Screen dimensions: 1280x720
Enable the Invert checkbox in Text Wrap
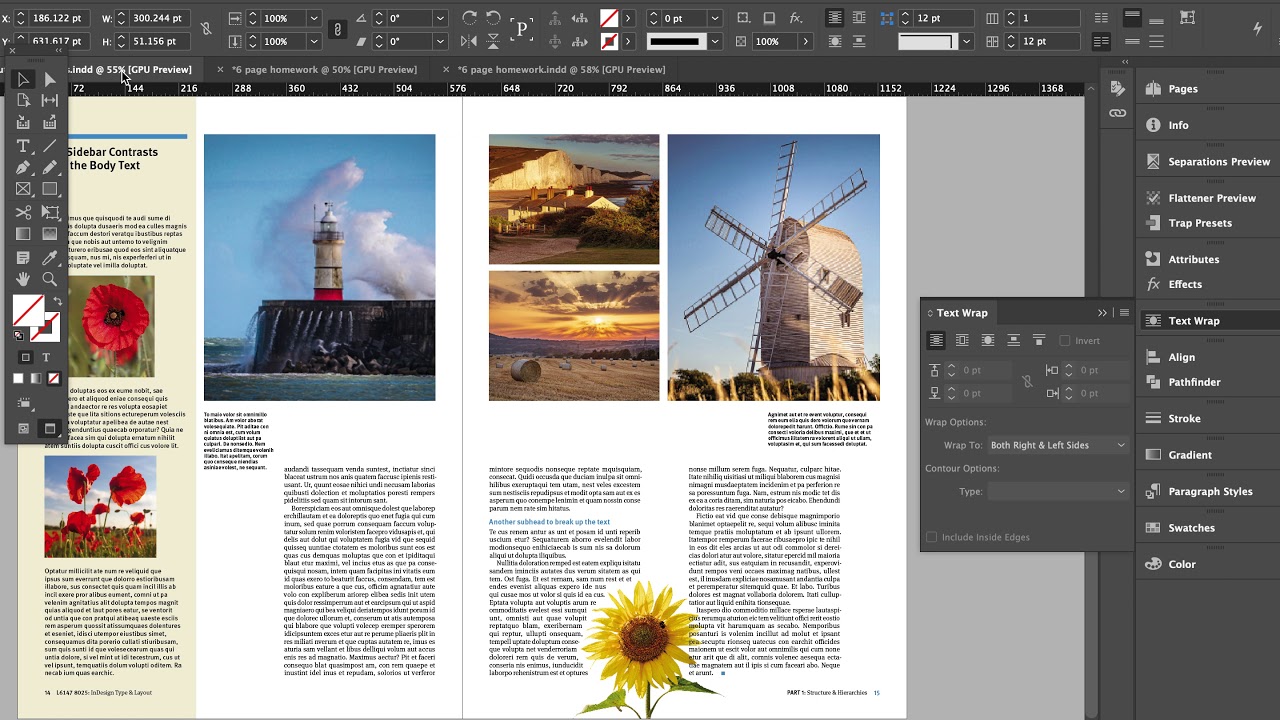(x=1064, y=341)
